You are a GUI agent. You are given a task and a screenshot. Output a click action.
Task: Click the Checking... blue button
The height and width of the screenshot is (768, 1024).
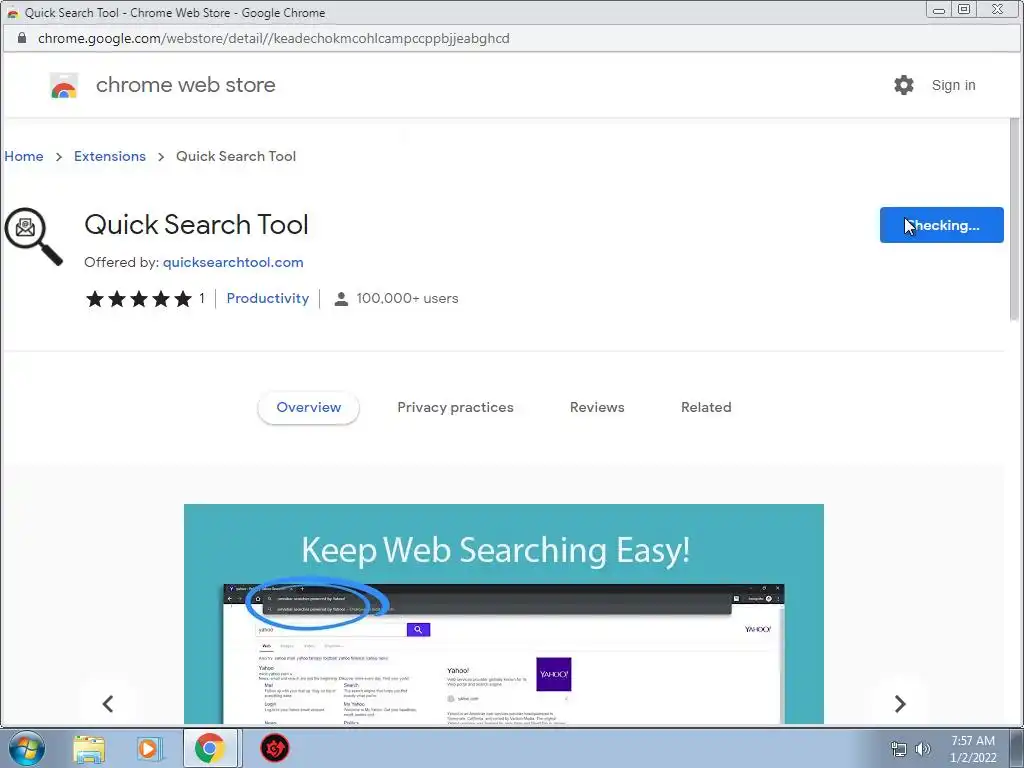click(941, 225)
